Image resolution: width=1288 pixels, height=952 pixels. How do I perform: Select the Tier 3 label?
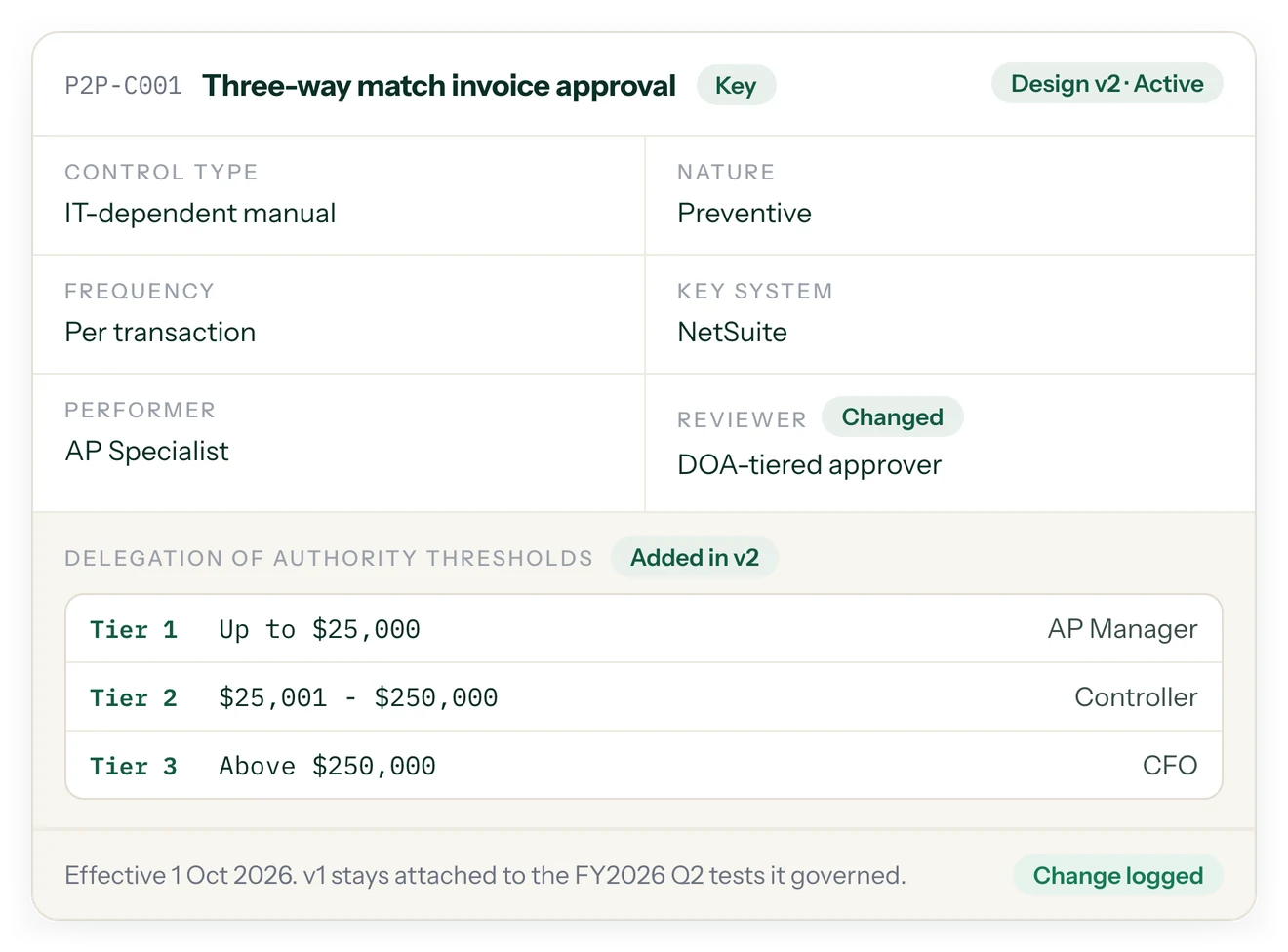coord(134,766)
